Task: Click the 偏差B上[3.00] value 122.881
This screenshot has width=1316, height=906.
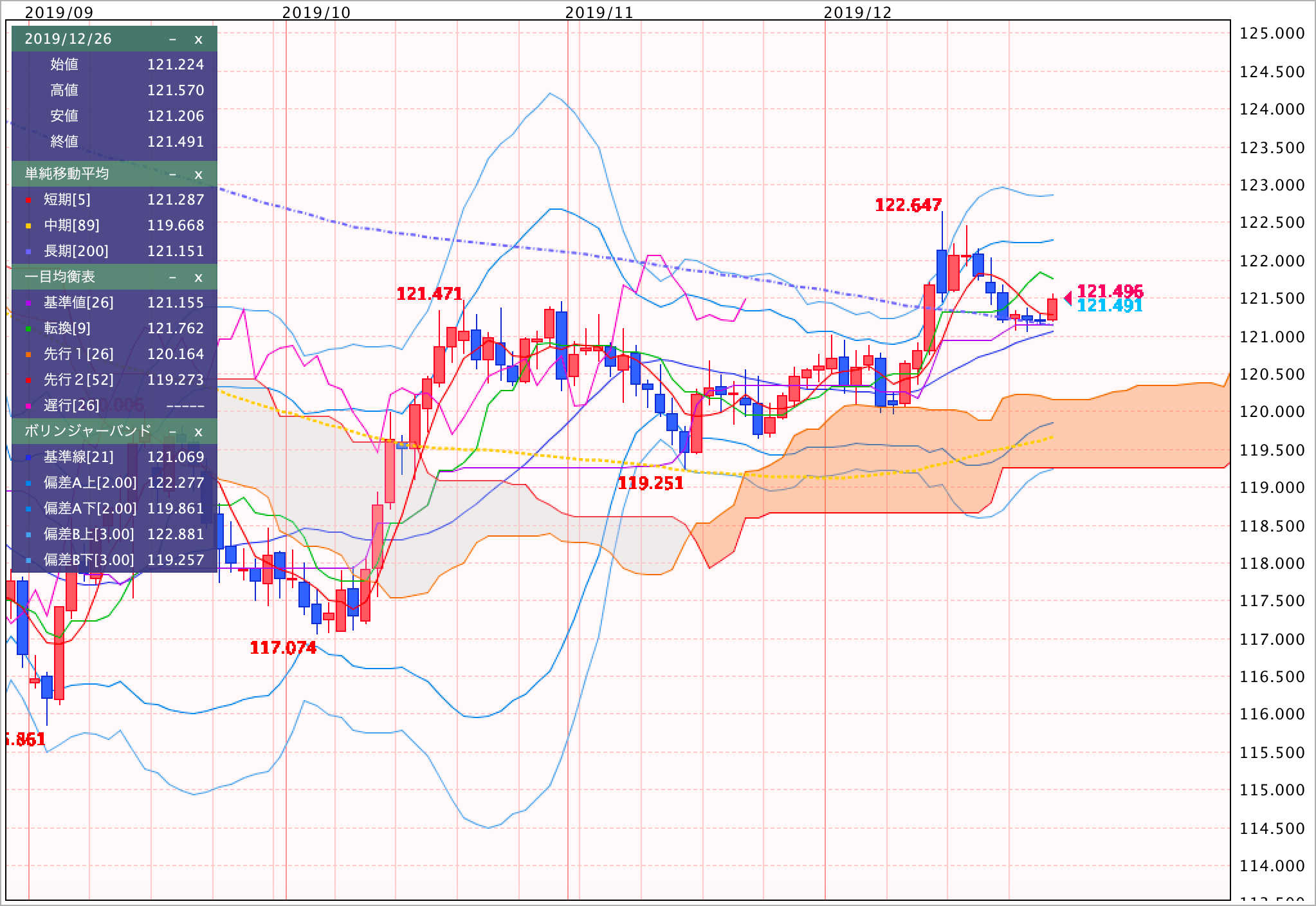Action: coord(176,534)
